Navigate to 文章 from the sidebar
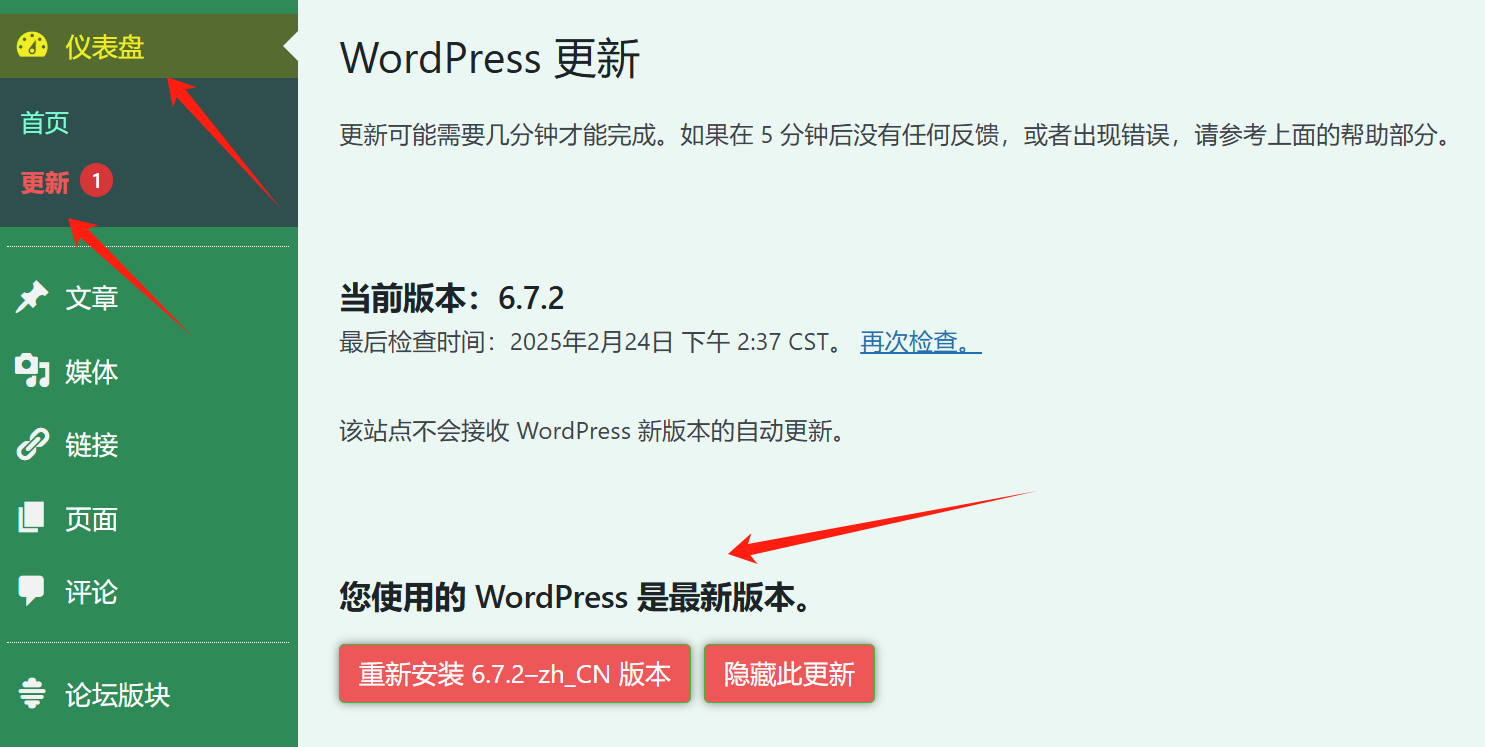The height and width of the screenshot is (747, 1485). [x=93, y=296]
